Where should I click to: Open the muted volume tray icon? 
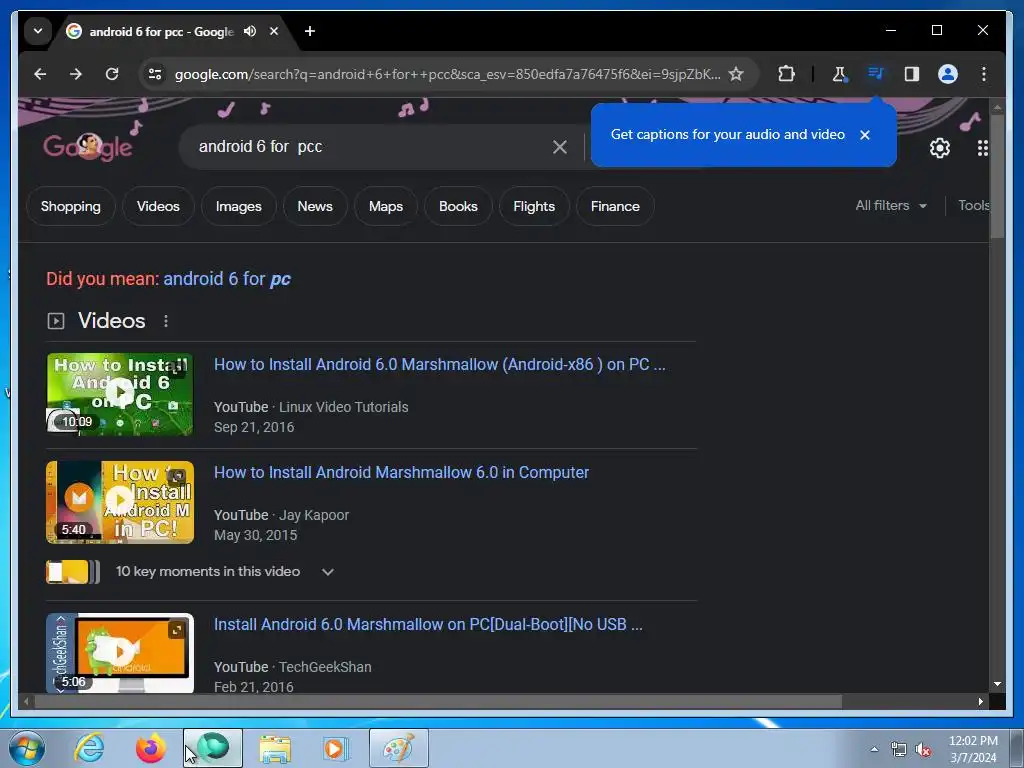(923, 749)
